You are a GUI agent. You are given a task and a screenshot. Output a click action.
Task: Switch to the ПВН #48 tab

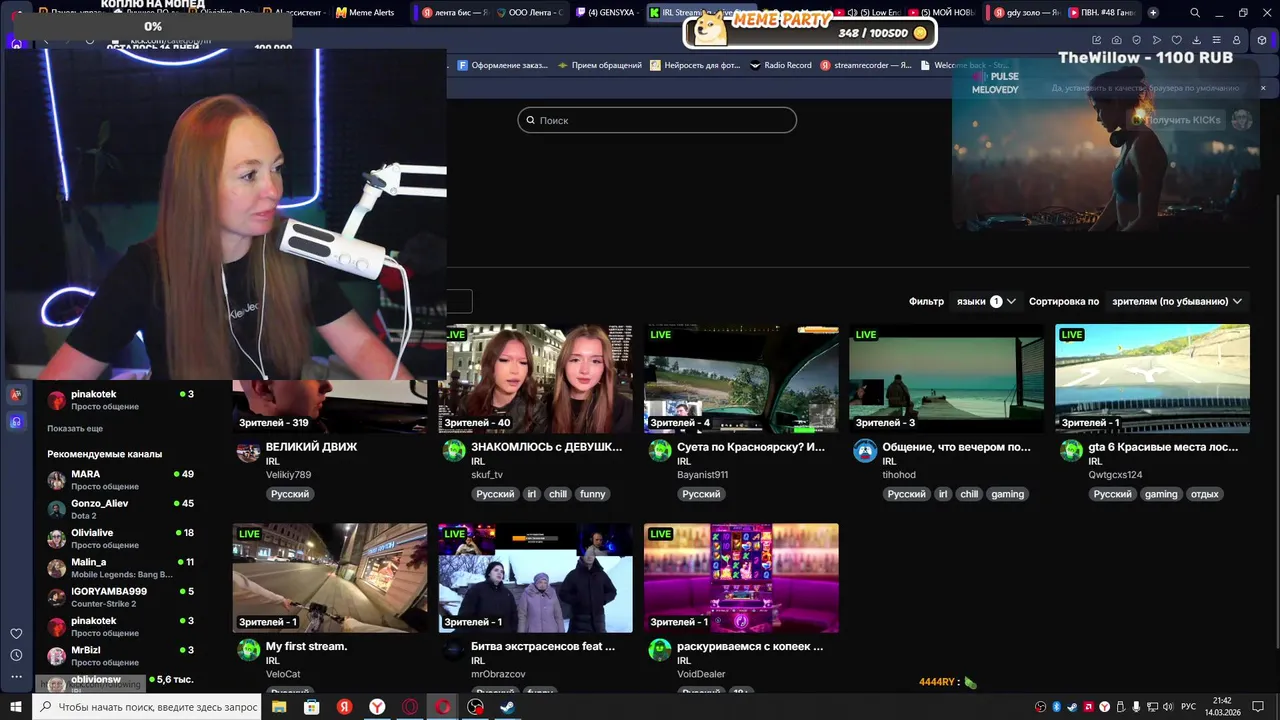pos(1101,13)
